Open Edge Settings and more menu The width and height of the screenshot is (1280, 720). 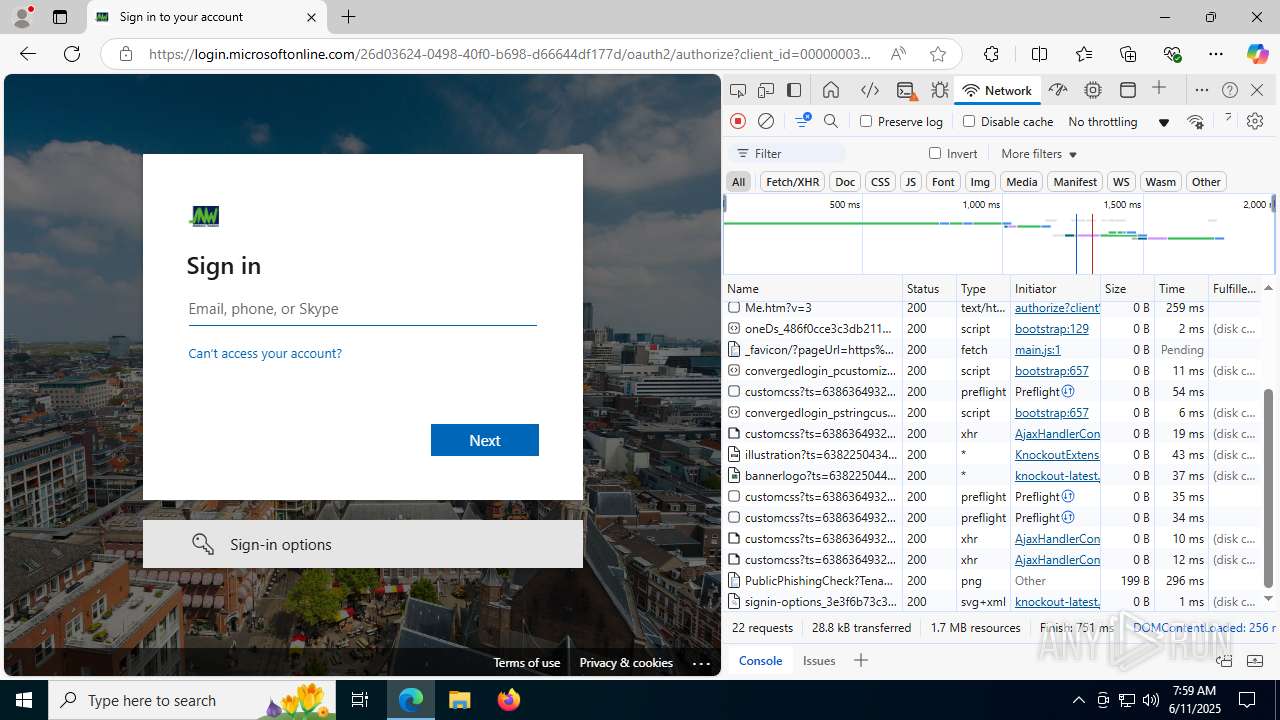coord(1215,54)
